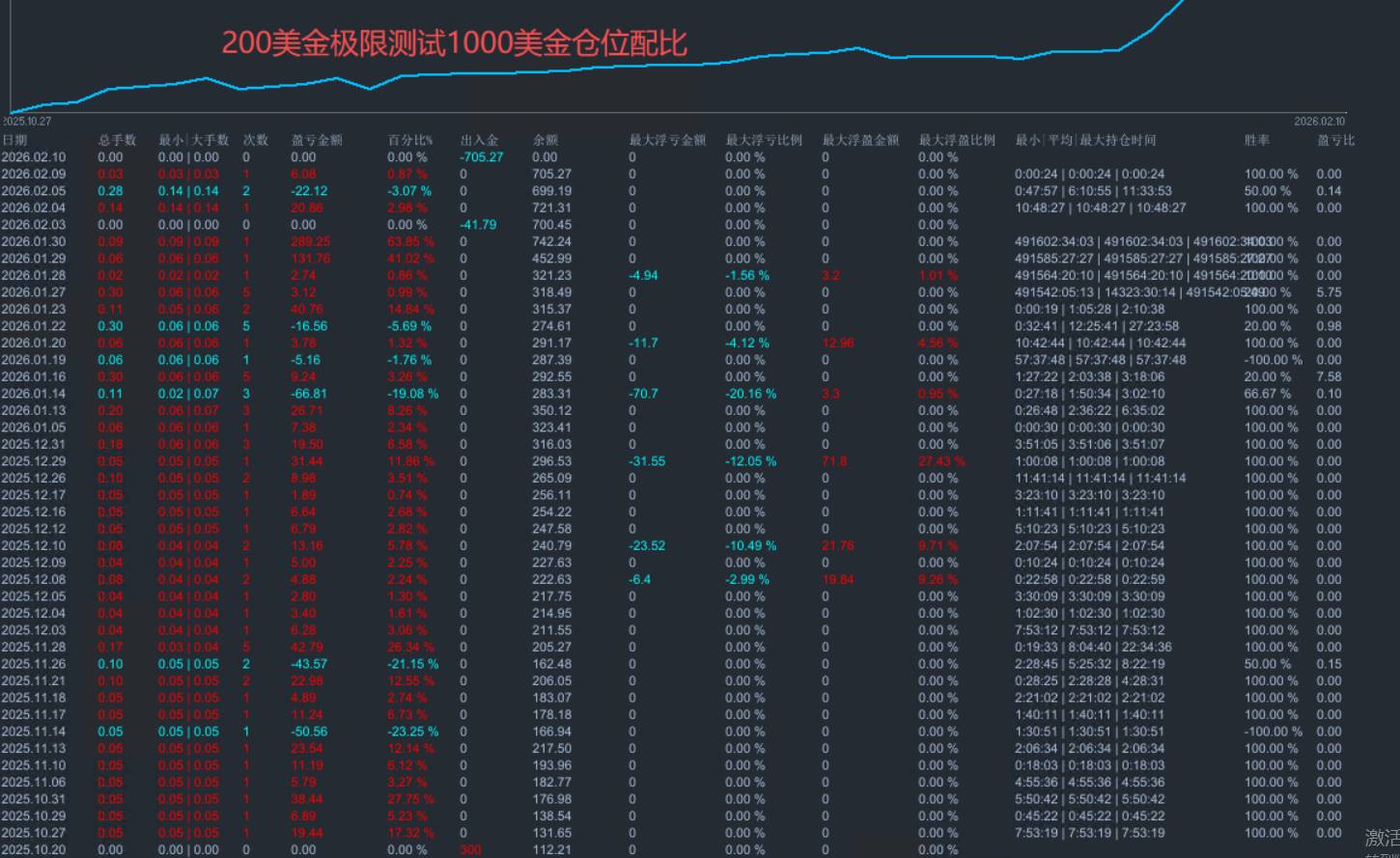Click the date cell 2026.01.30

(34, 241)
